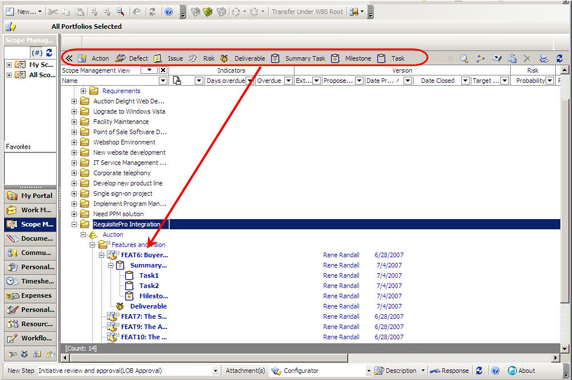Click the Issue item button
The height and width of the screenshot is (380, 572).
(x=169, y=58)
